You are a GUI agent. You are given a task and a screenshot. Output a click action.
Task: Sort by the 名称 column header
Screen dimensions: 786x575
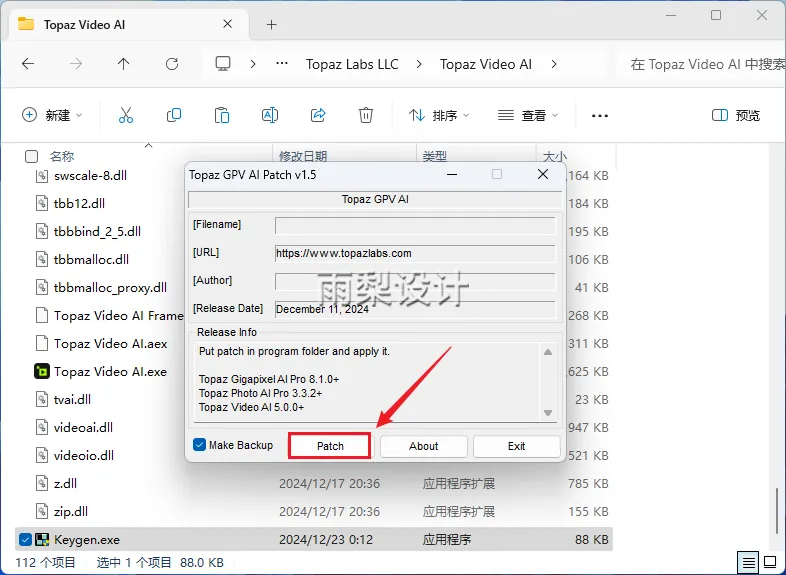62,156
